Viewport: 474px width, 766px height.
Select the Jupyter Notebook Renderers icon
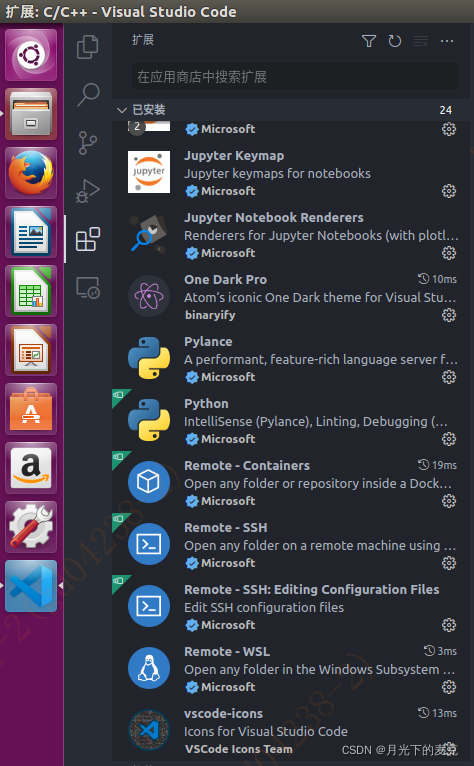pos(149,234)
